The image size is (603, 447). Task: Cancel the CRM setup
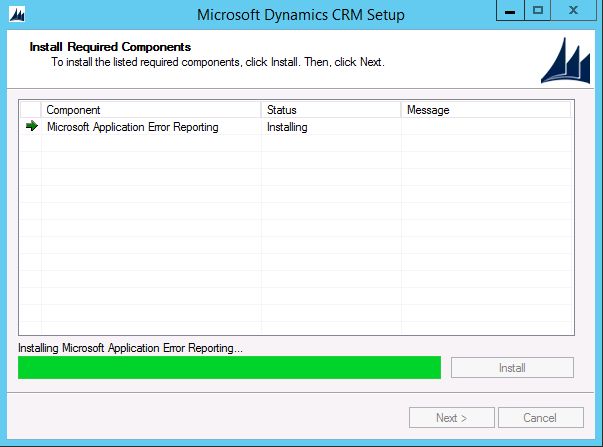pyautogui.click(x=541, y=418)
